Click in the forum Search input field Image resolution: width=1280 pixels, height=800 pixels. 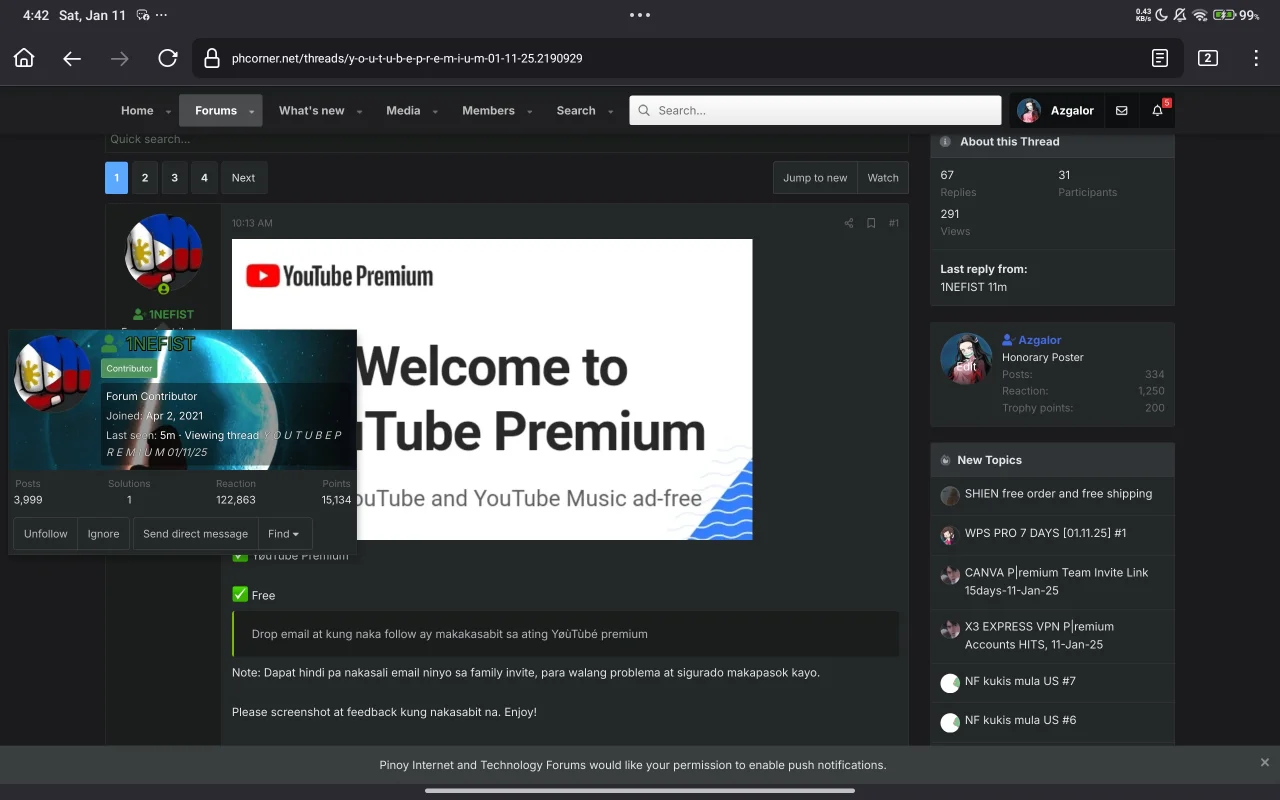(815, 111)
